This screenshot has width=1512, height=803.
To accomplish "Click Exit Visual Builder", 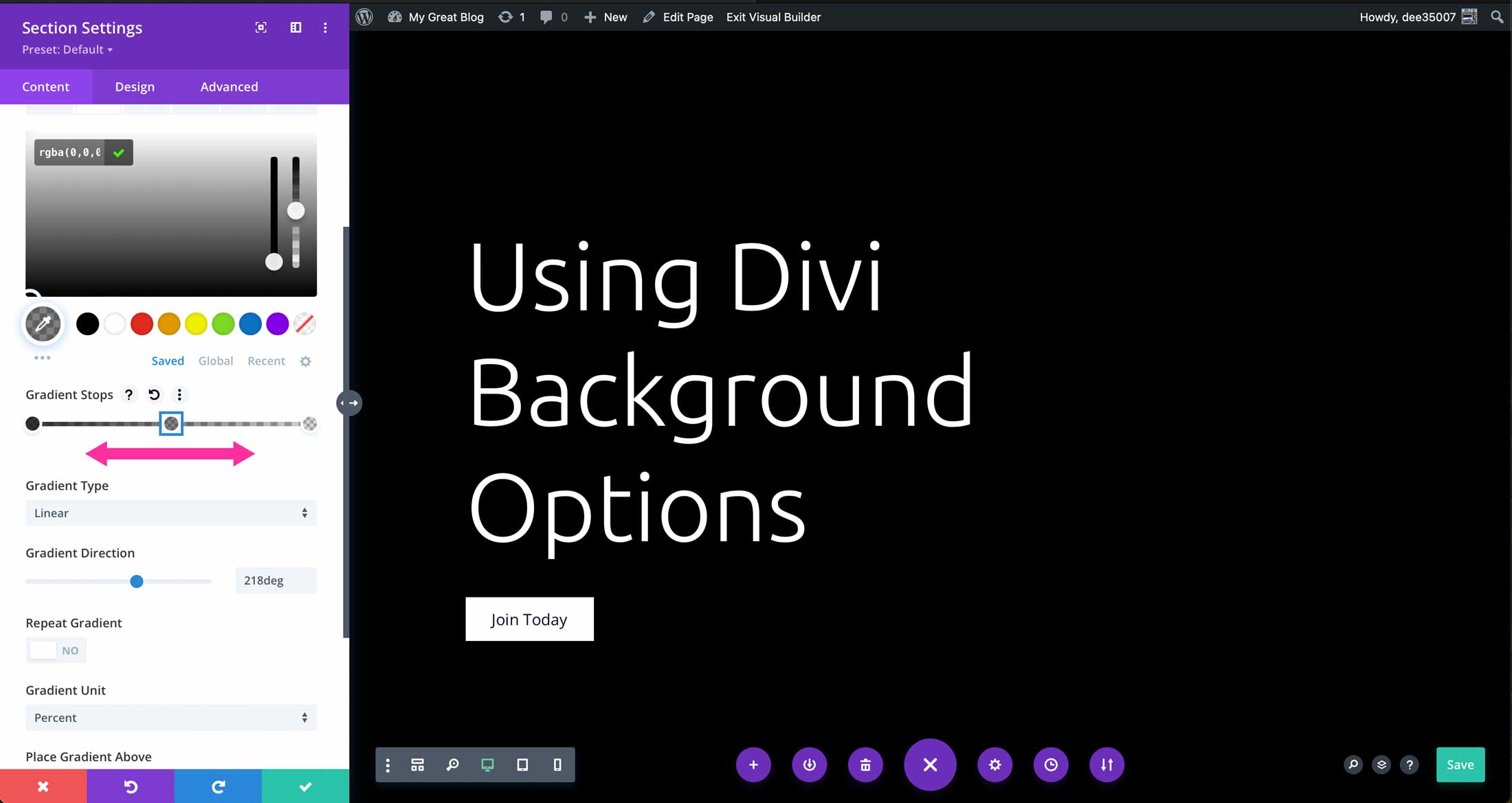I will [x=773, y=17].
